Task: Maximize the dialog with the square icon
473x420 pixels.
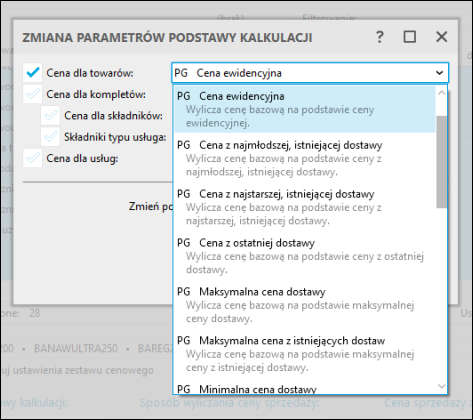Action: (x=410, y=37)
